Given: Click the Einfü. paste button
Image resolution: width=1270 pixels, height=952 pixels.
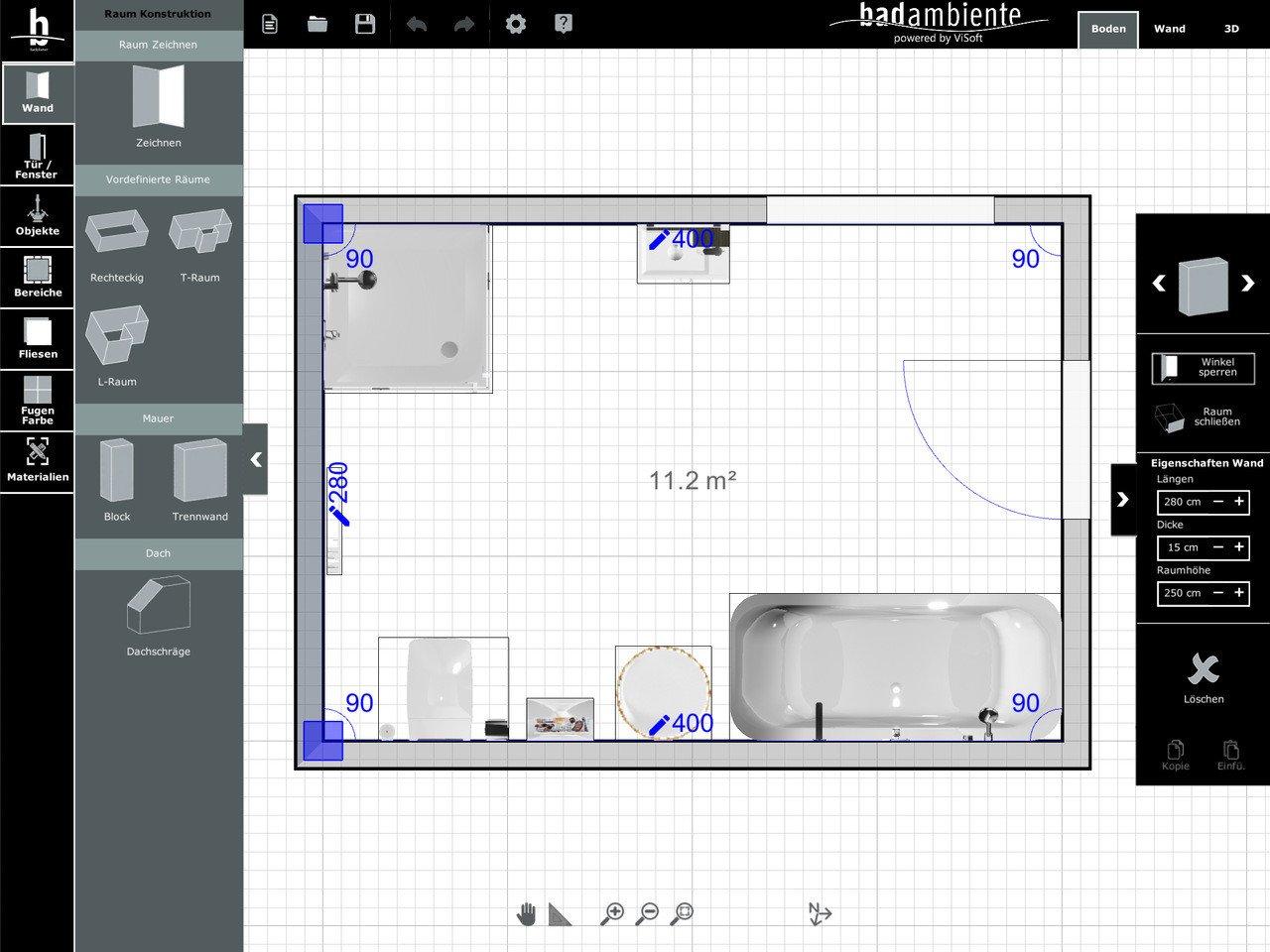Looking at the screenshot, I should pos(1231,755).
